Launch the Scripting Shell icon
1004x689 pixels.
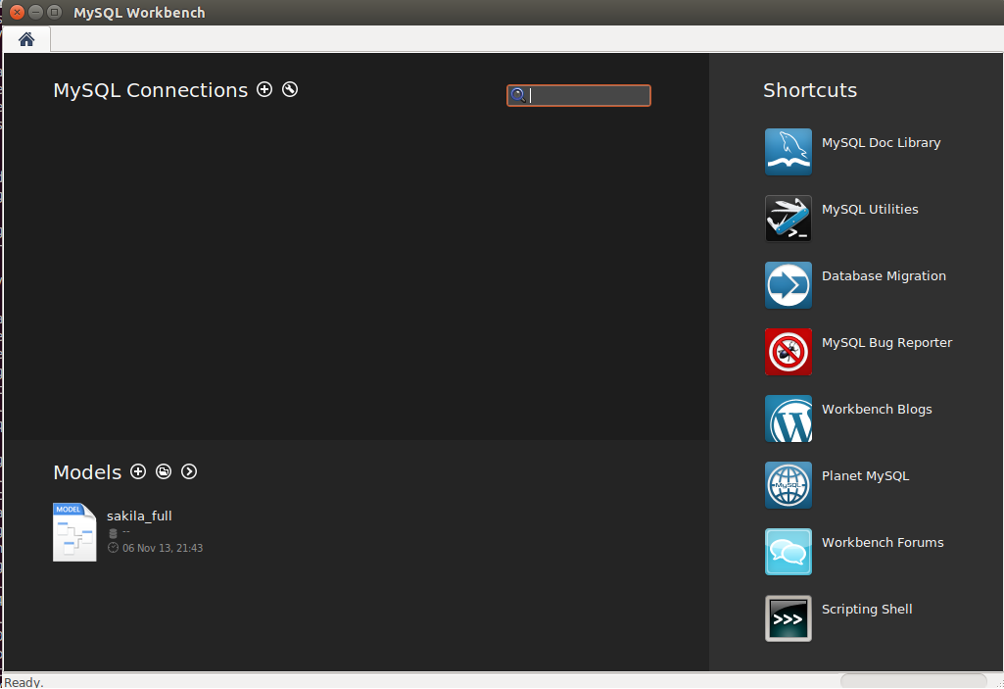(x=788, y=618)
